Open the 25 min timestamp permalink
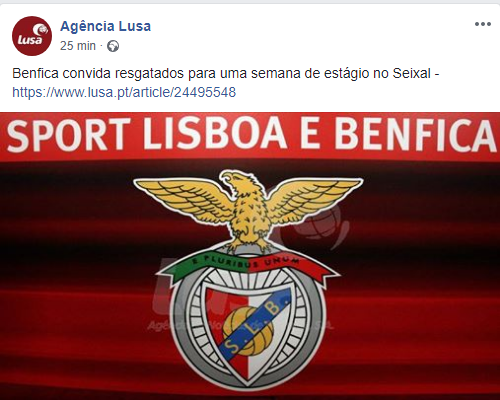500x400 pixels. click(78, 46)
